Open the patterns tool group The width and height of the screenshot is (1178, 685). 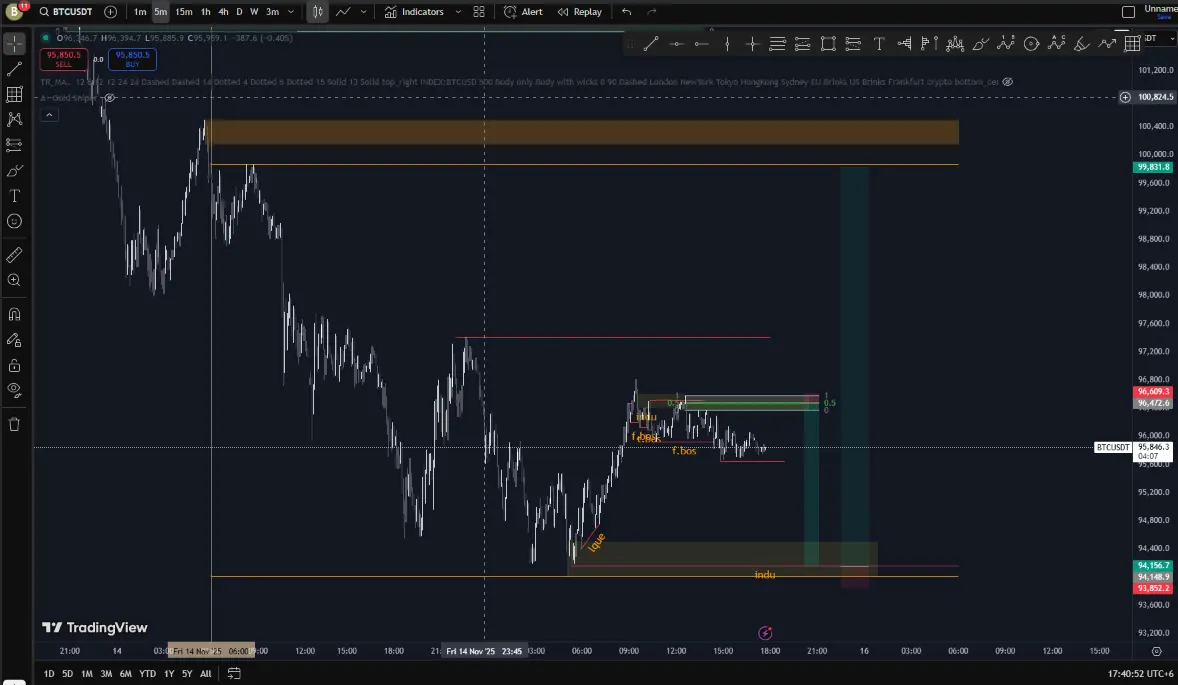tap(14, 119)
